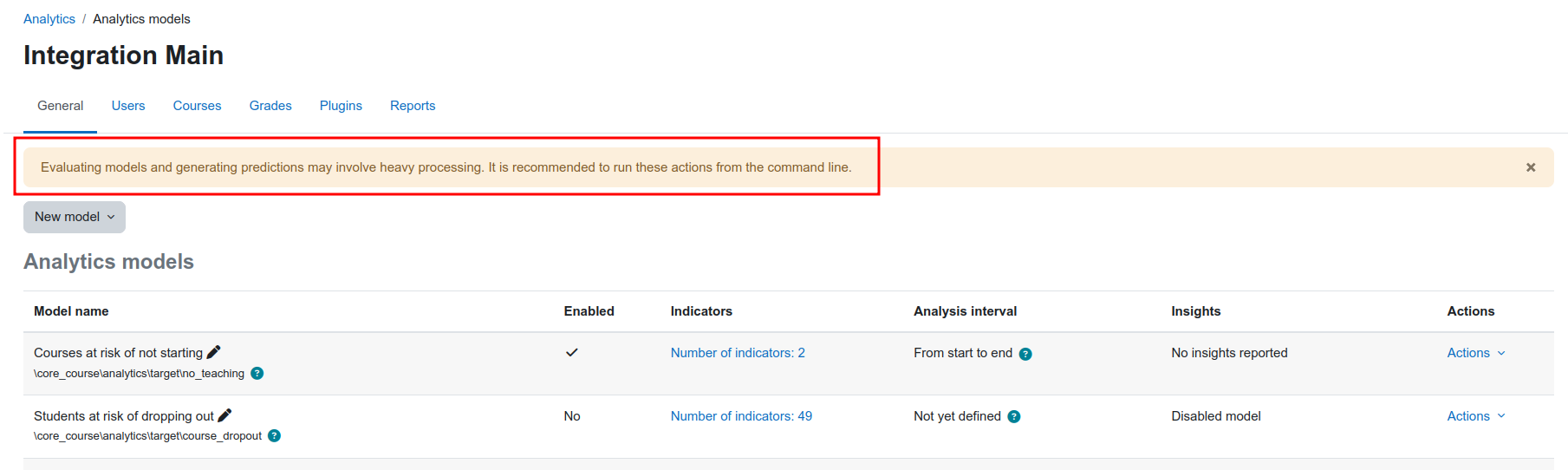
Task: Follow the Analytics breadcrumb link
Action: pos(49,19)
